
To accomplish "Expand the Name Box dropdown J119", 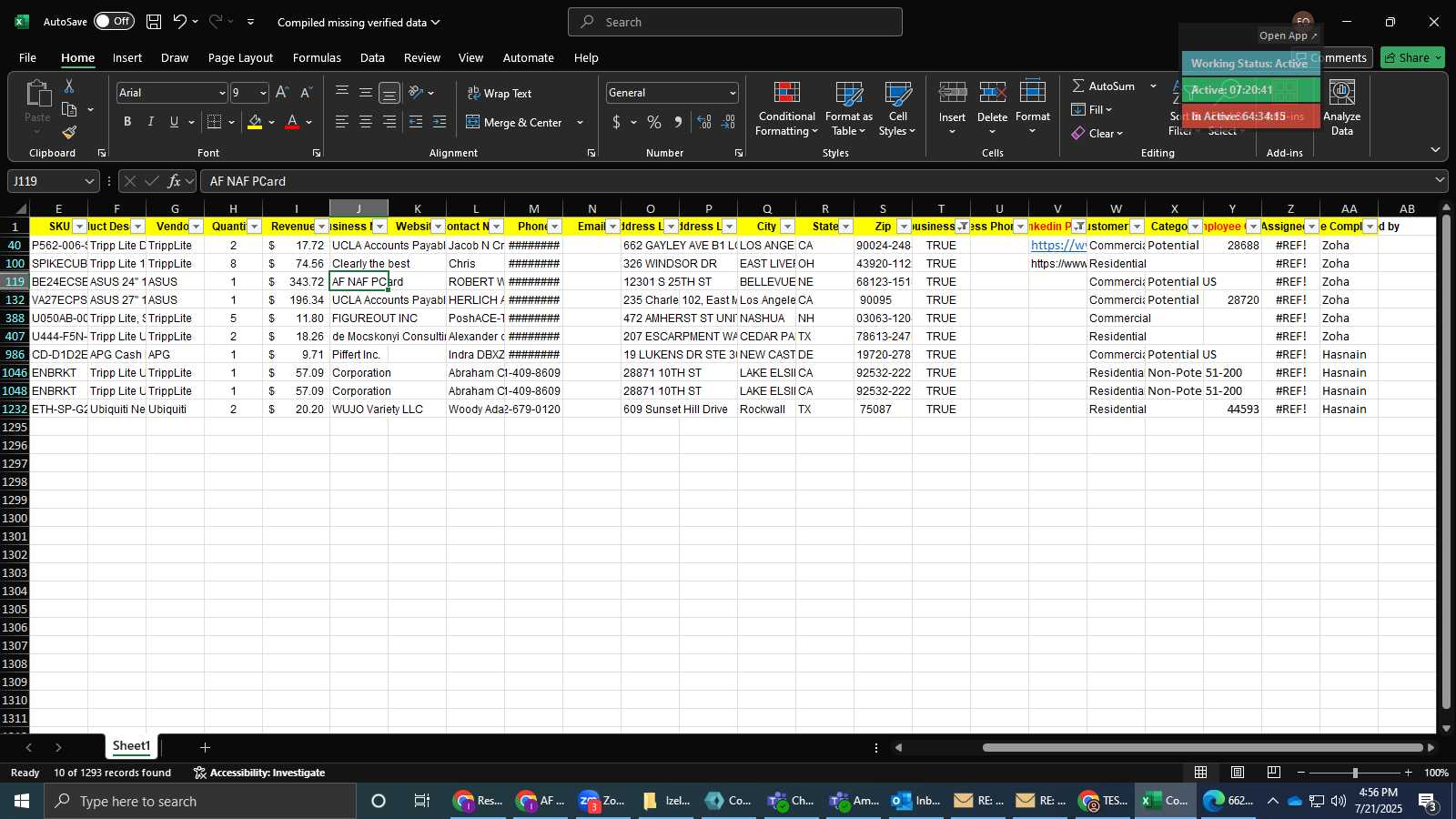I will [89, 181].
